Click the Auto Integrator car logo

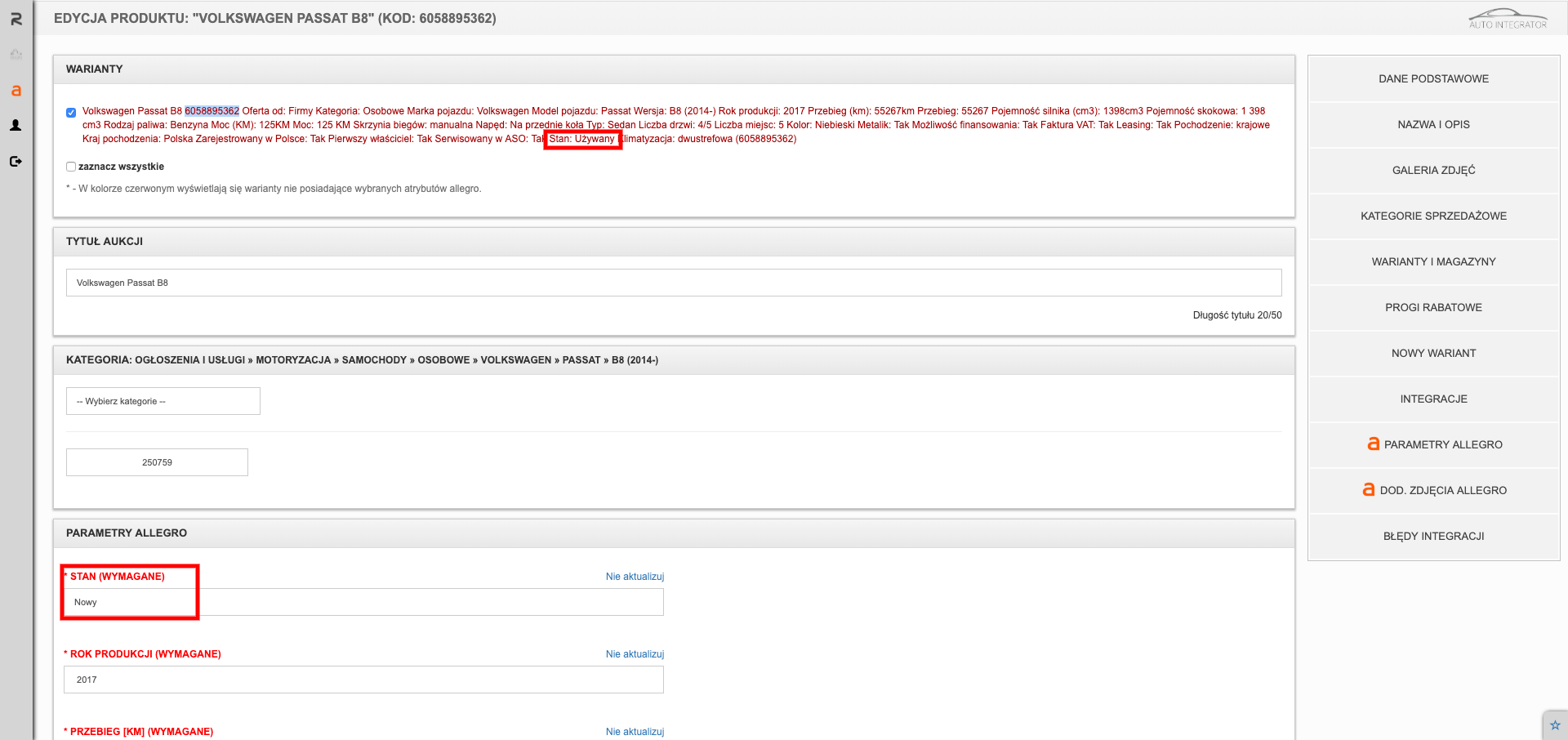1507,19
